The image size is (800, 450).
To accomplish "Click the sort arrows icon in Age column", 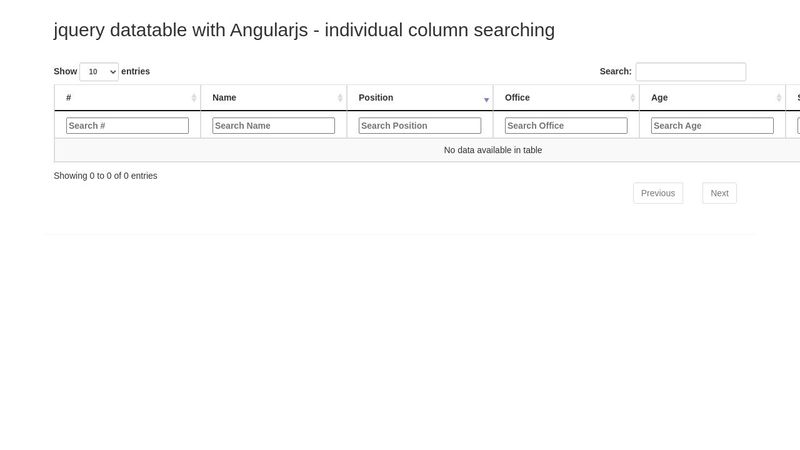I will 779,98.
